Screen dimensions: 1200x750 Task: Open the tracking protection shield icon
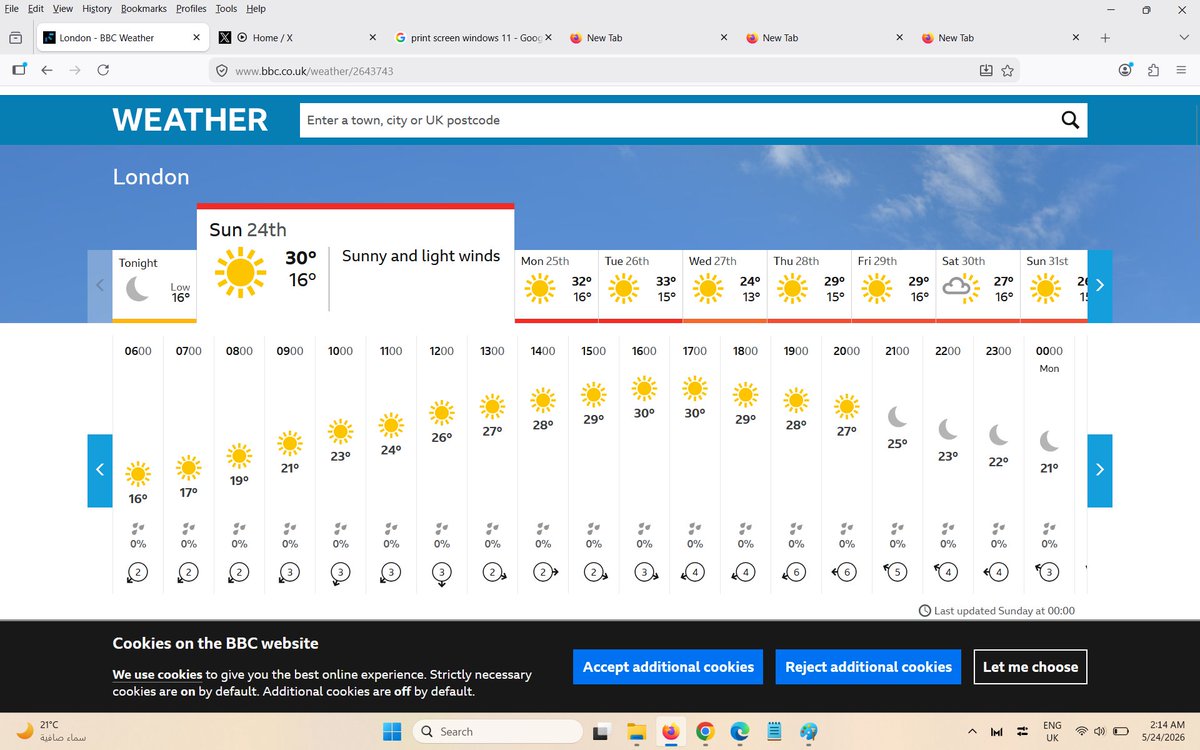pyautogui.click(x=222, y=71)
